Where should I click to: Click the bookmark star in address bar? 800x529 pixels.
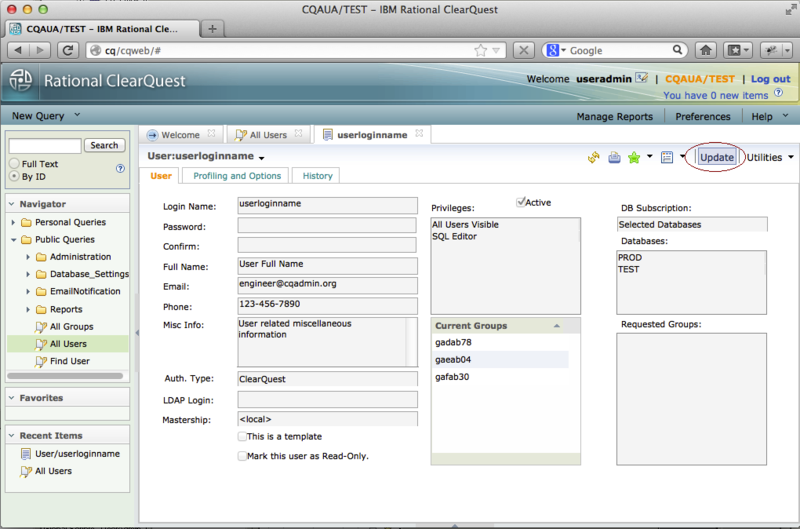tap(480, 50)
